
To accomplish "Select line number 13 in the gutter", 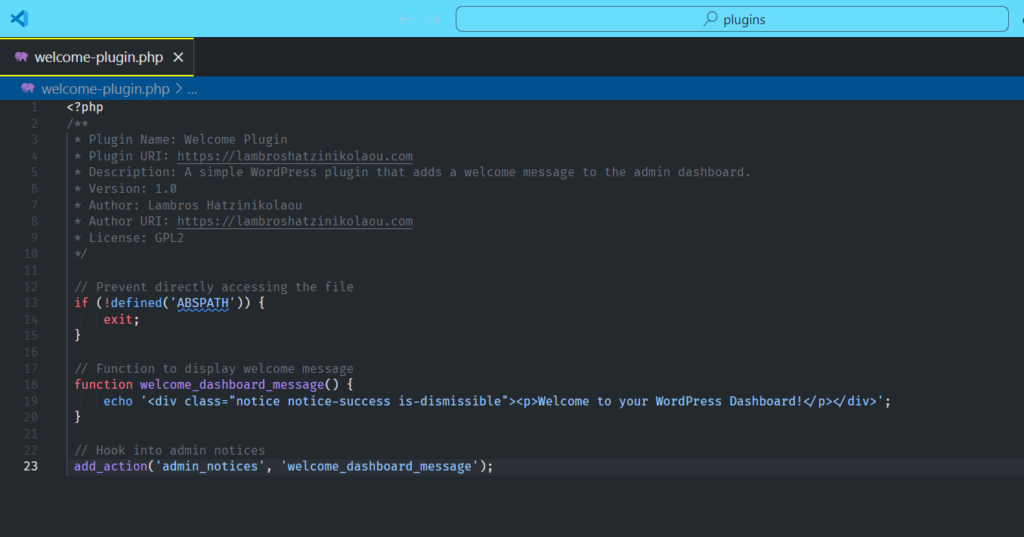I will coord(33,302).
